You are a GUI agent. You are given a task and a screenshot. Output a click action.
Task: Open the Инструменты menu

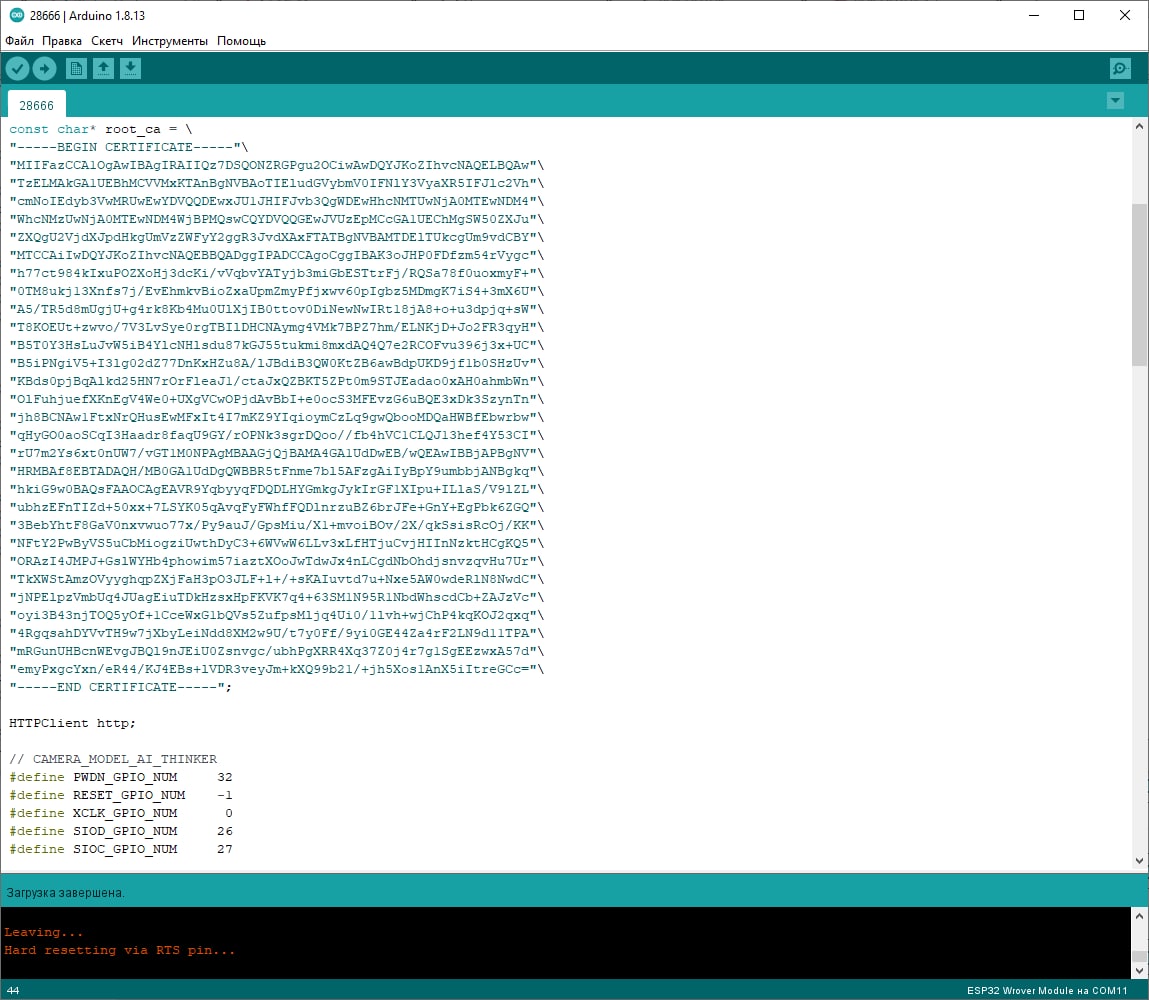(170, 41)
